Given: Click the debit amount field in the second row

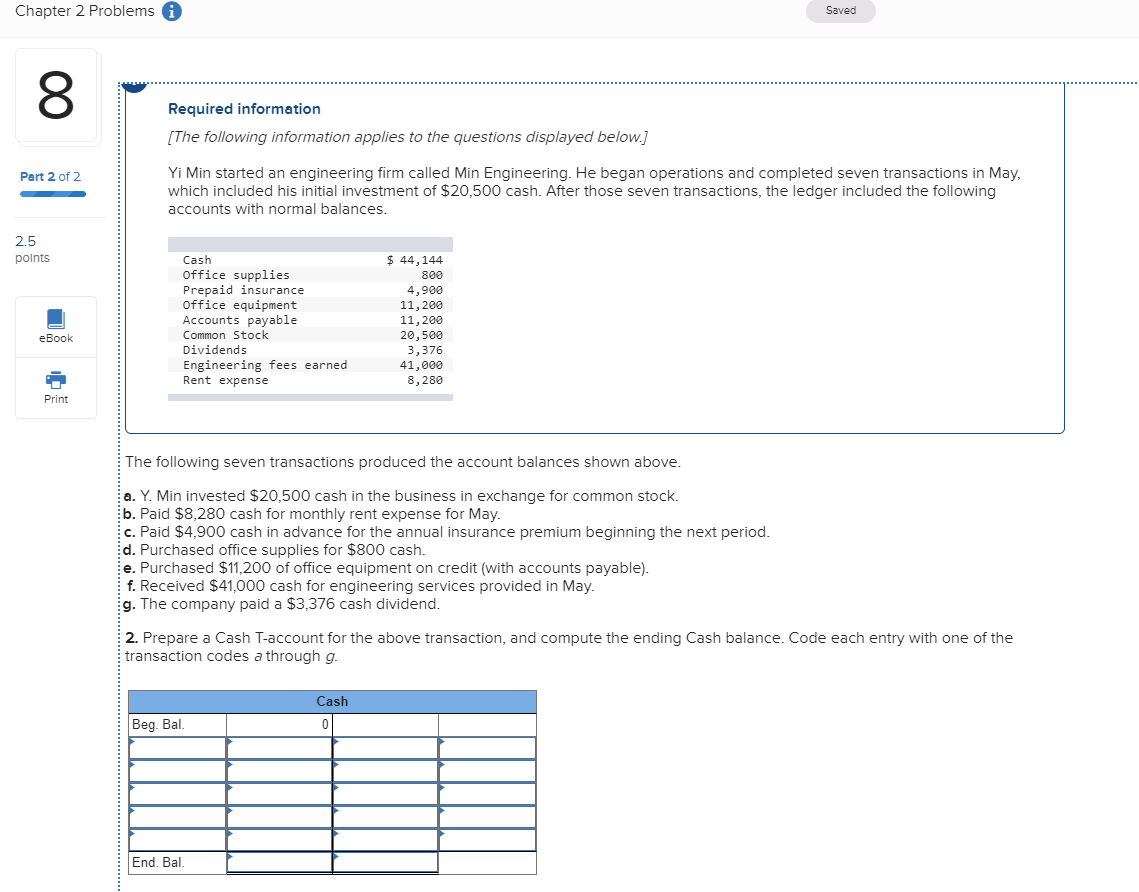Looking at the screenshot, I should click(x=280, y=770).
